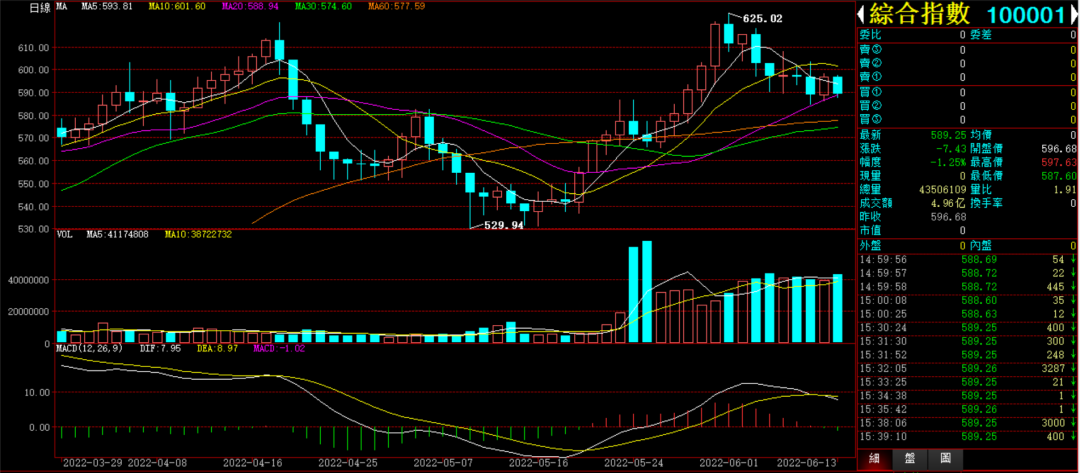
Task: Click the VOL panel label
Action: tap(64, 235)
